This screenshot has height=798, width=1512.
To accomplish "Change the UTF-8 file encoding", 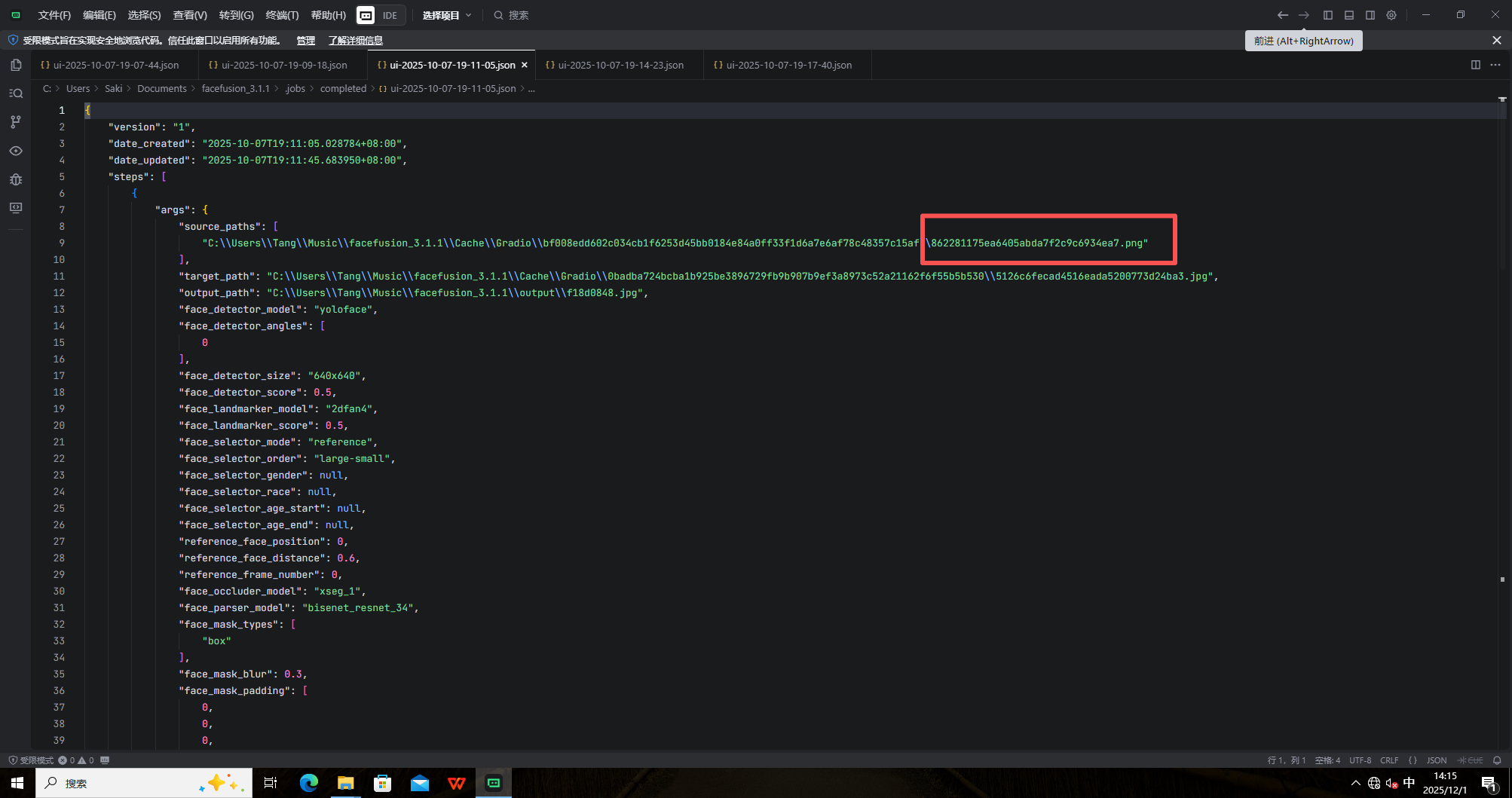I will click(1360, 760).
